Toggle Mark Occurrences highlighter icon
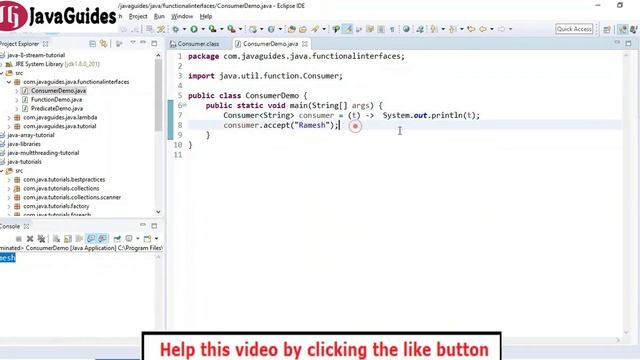This screenshot has width=640, height=360. 347,29
